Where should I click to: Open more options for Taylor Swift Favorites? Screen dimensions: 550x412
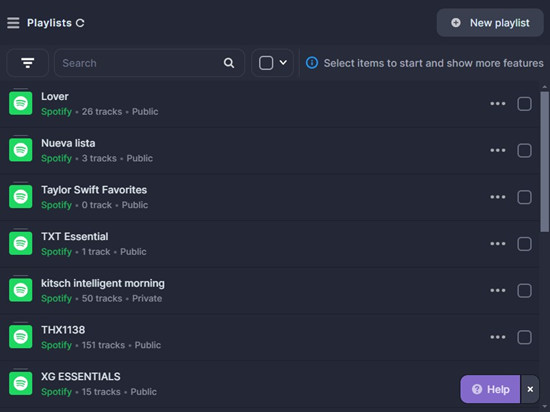coord(498,197)
